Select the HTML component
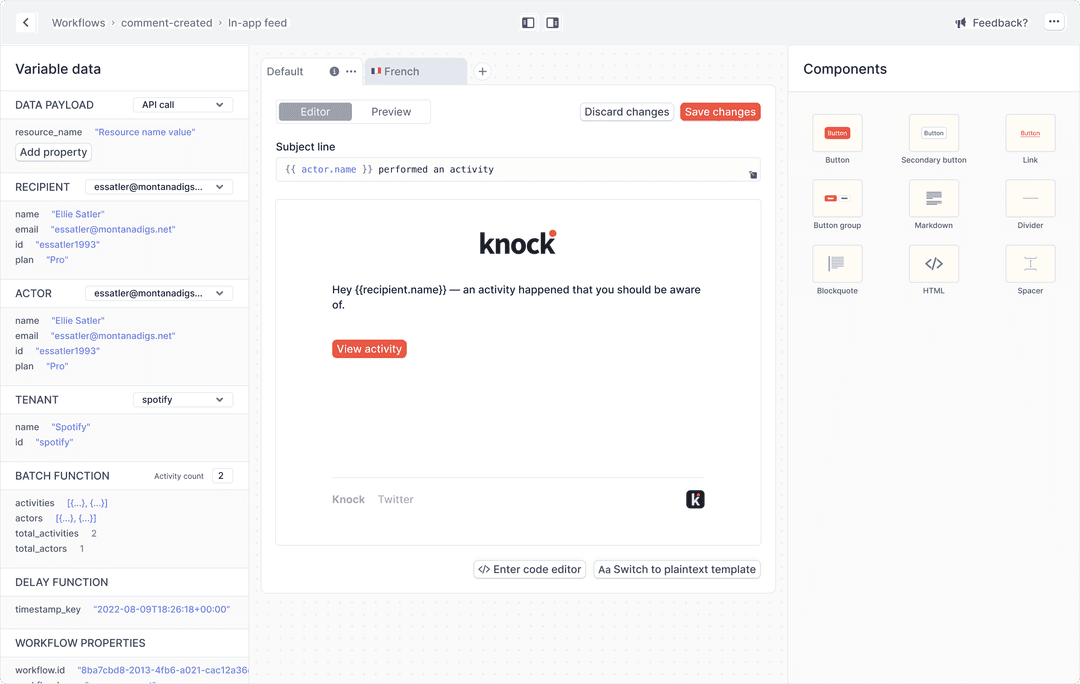The image size is (1080, 684). [x=933, y=263]
